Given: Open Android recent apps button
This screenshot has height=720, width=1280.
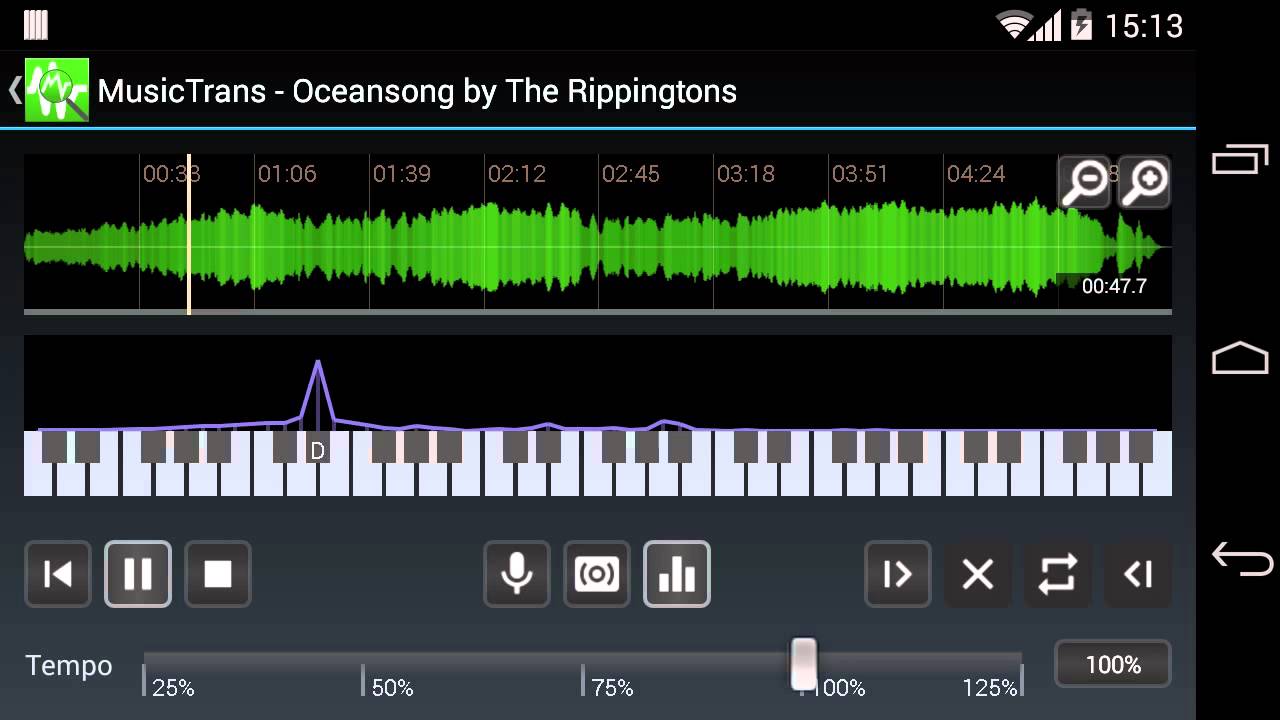Looking at the screenshot, I should pos(1240,159).
